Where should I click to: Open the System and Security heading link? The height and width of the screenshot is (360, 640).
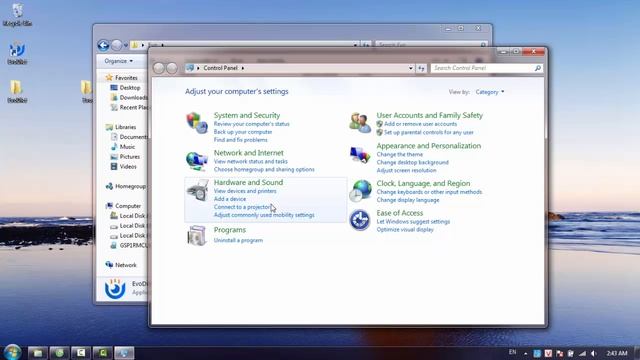[247, 116]
